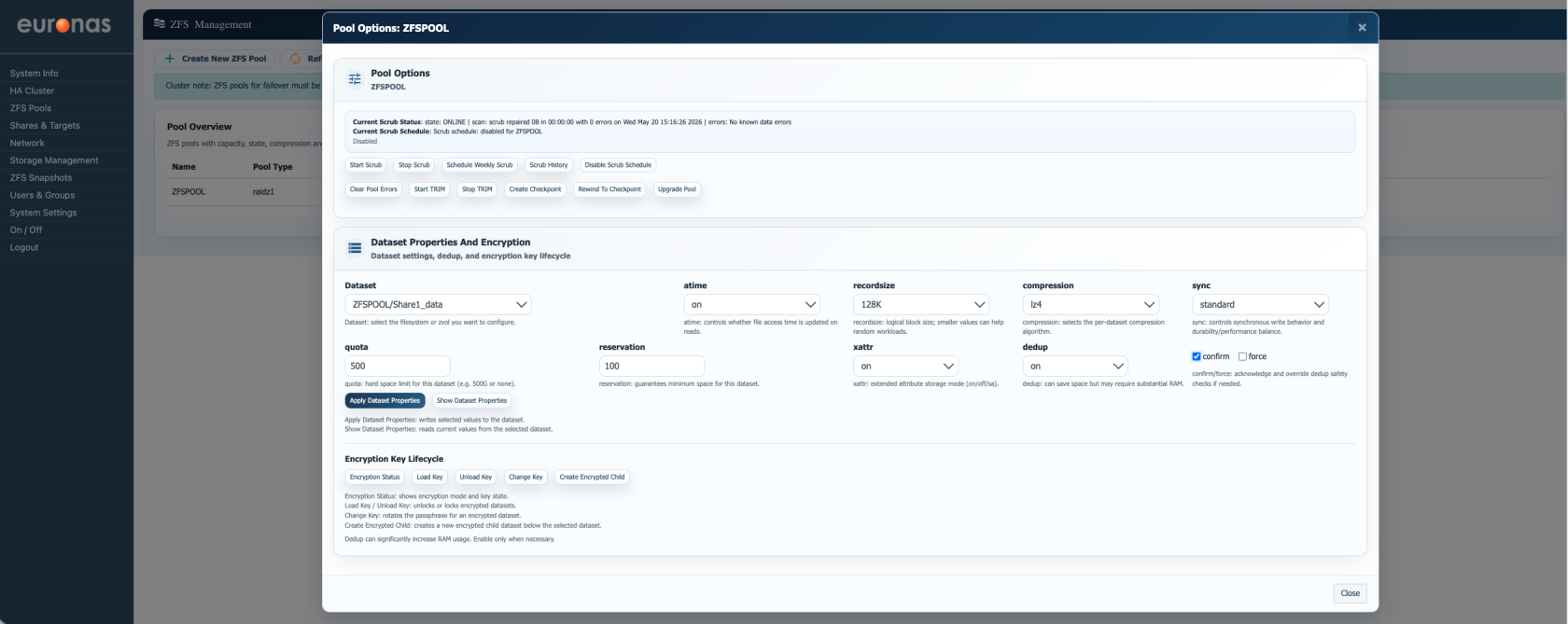Screen dimensions: 1568x624
Task: Open the compression dropdown
Action: pos(1091,304)
